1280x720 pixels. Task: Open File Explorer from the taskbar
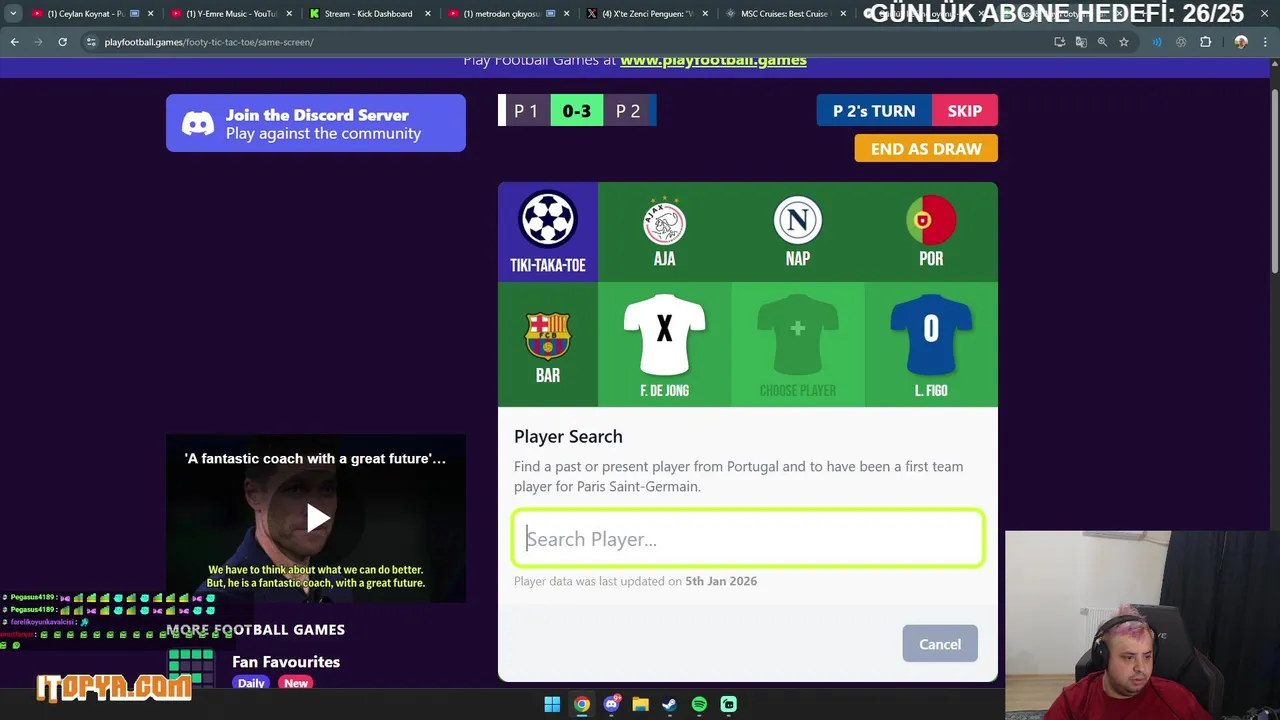tap(640, 704)
